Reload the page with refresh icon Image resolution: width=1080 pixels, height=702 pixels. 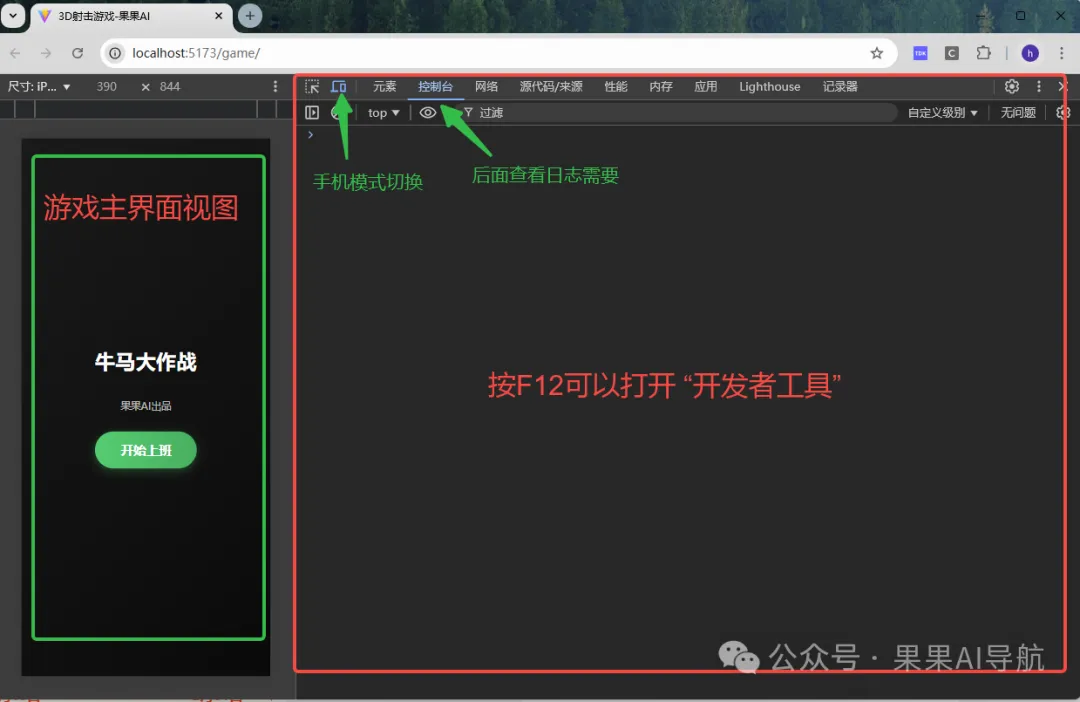pos(77,53)
